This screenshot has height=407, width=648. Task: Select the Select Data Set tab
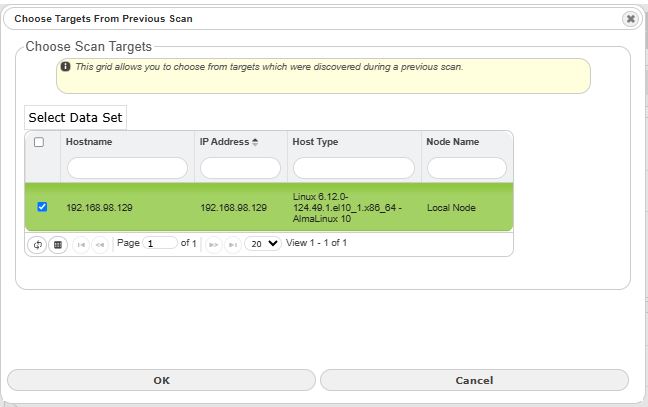pyautogui.click(x=75, y=117)
